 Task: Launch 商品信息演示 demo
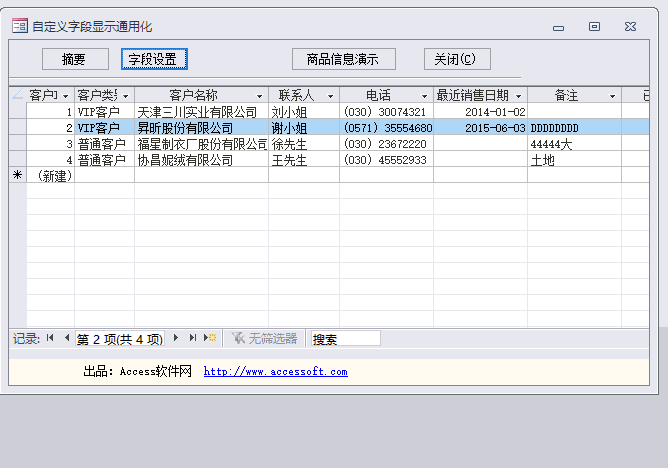[344, 59]
